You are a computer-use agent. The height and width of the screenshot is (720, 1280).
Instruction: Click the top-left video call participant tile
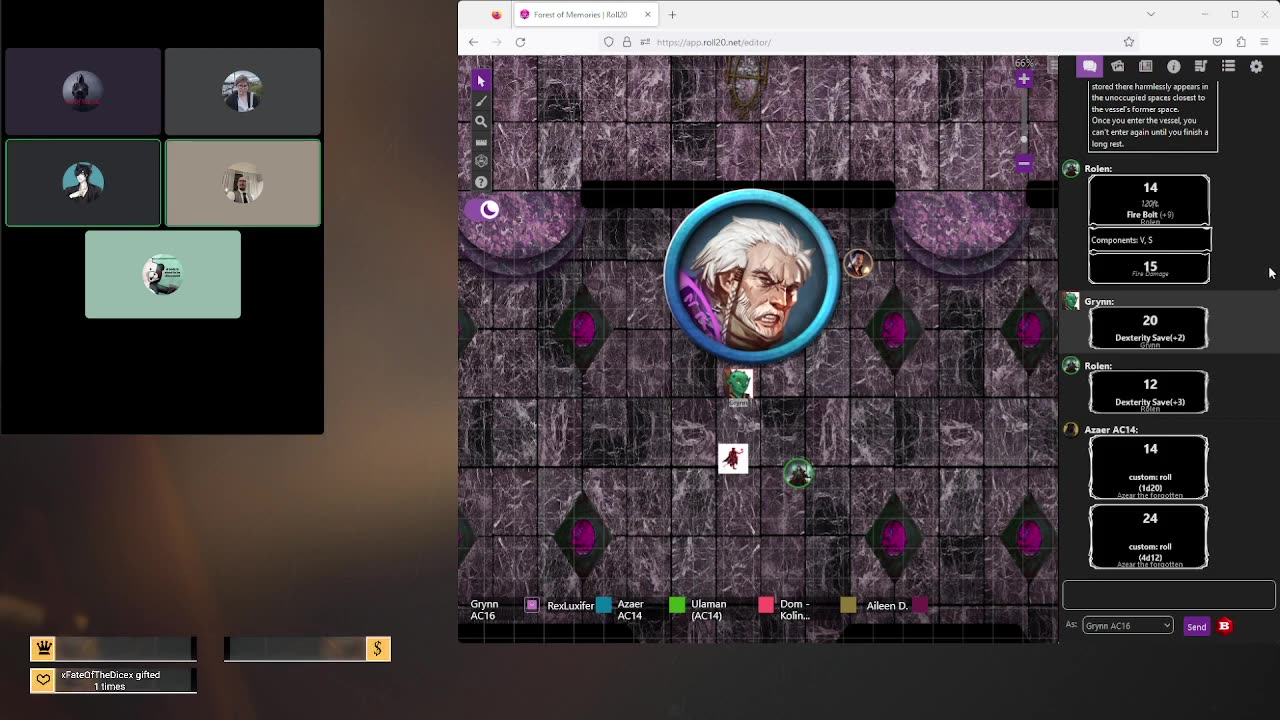pyautogui.click(x=83, y=91)
